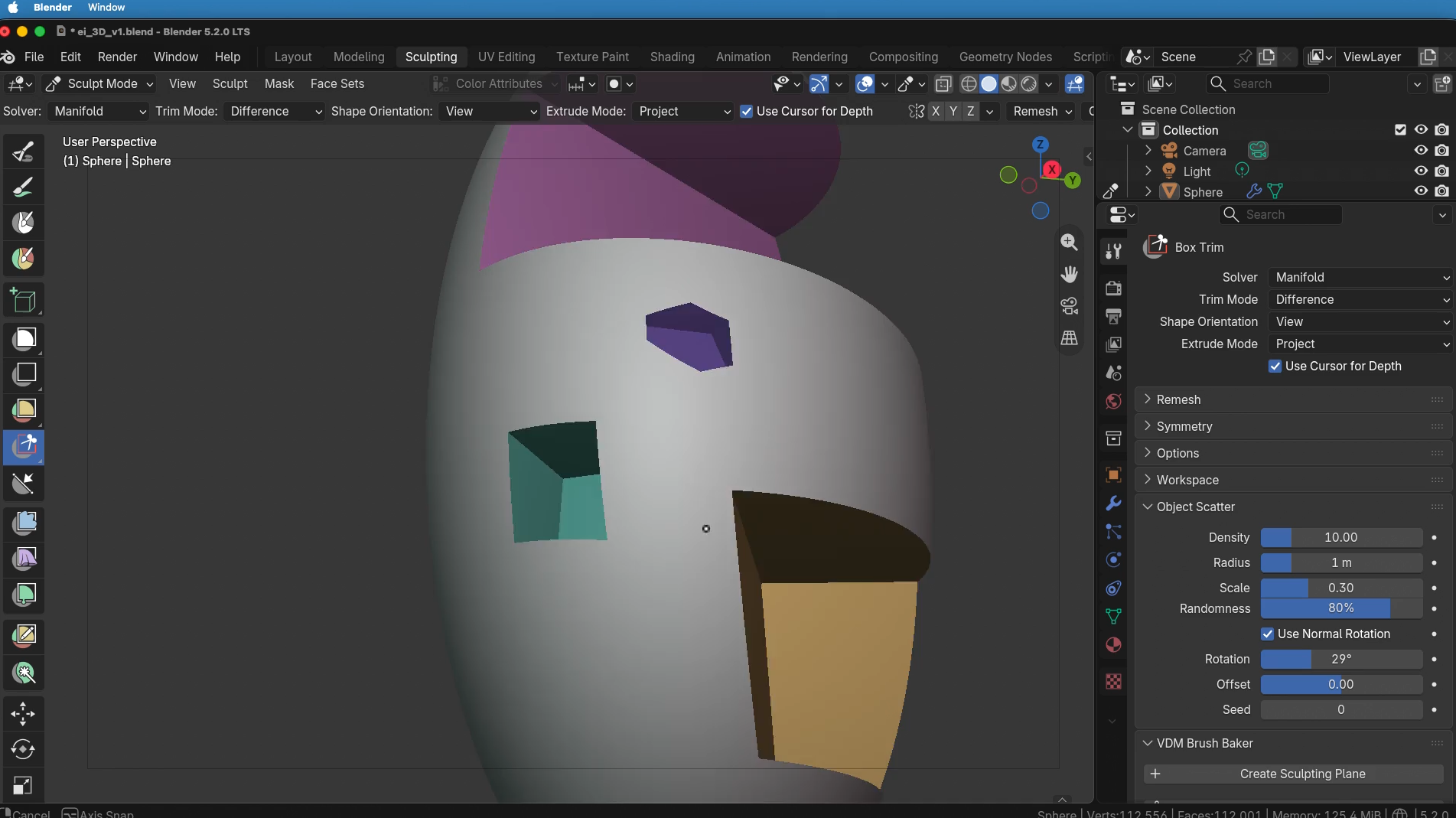Open the Object Data mesh properties icon
This screenshot has height=818, width=1456.
[x=1113, y=616]
